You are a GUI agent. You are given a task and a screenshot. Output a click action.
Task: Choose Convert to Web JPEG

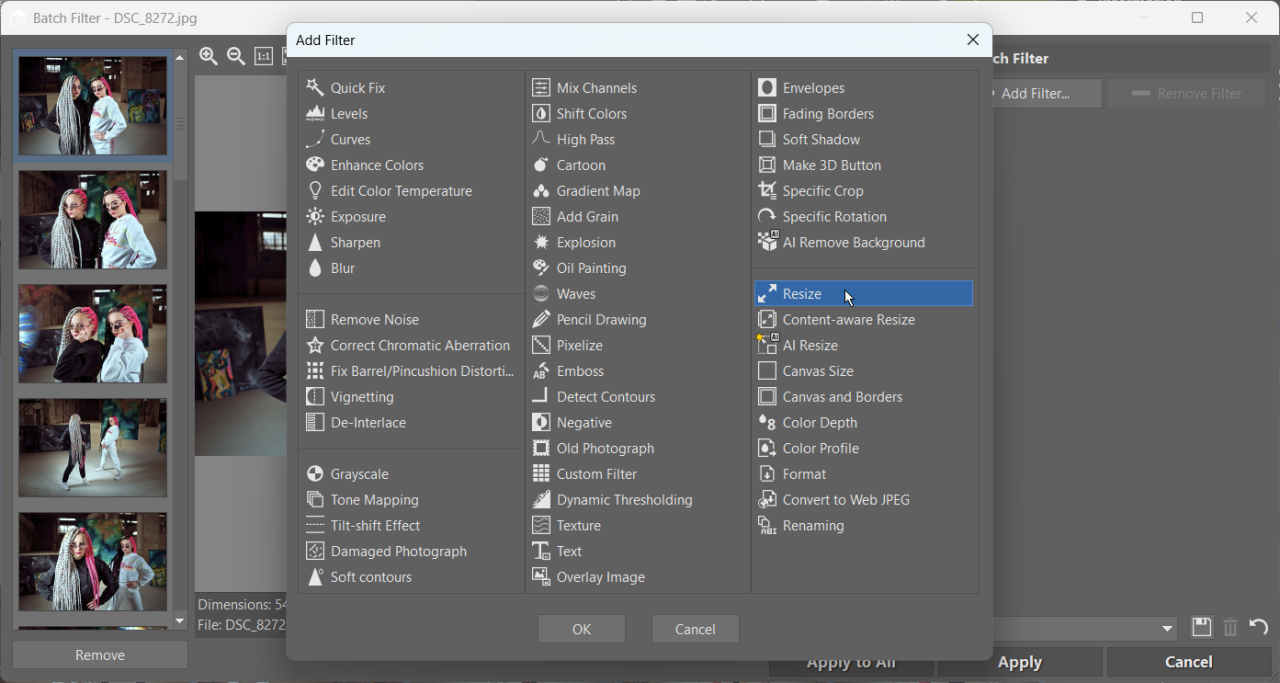pos(846,500)
